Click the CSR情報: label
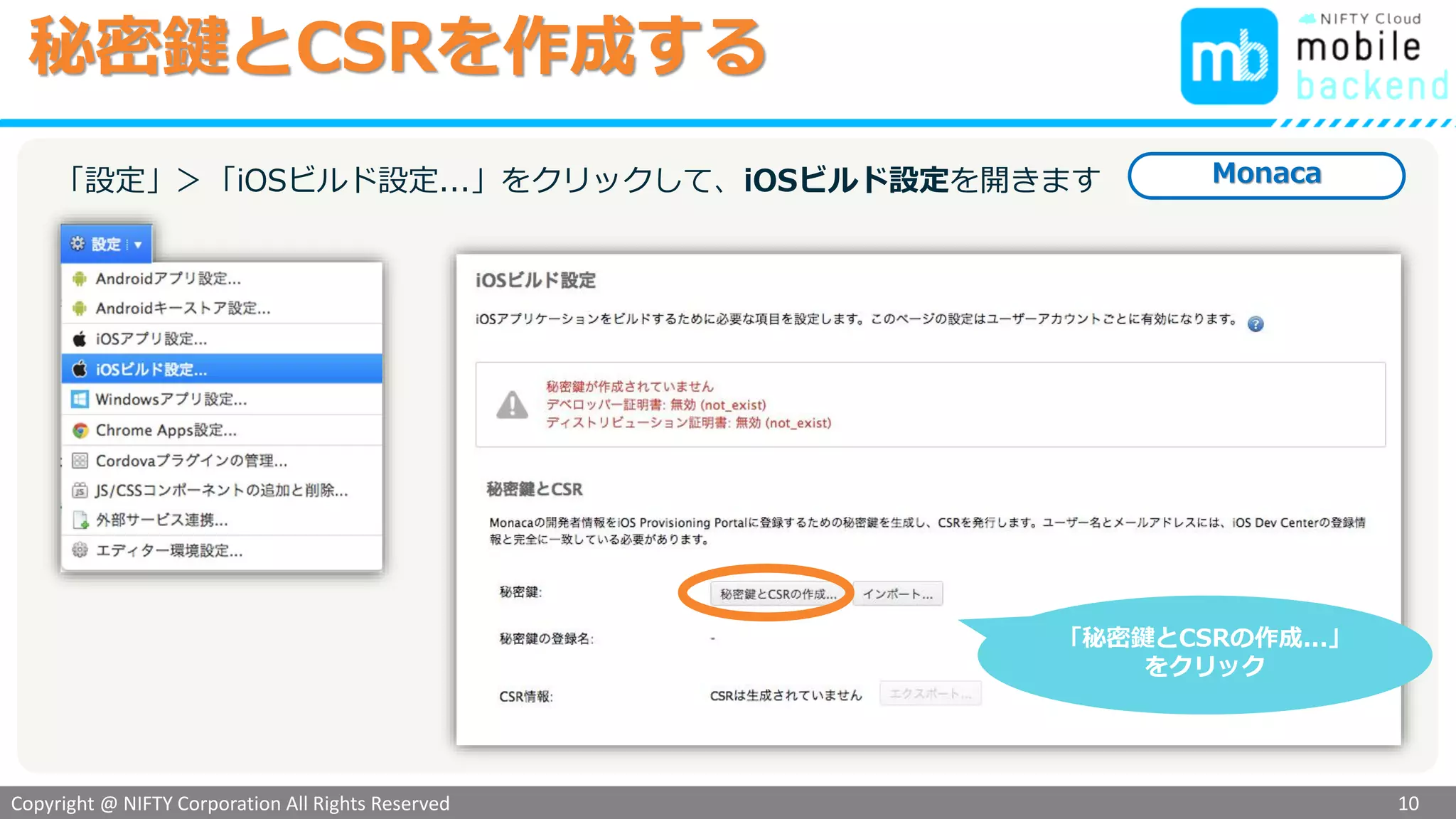1456x819 pixels. point(526,697)
